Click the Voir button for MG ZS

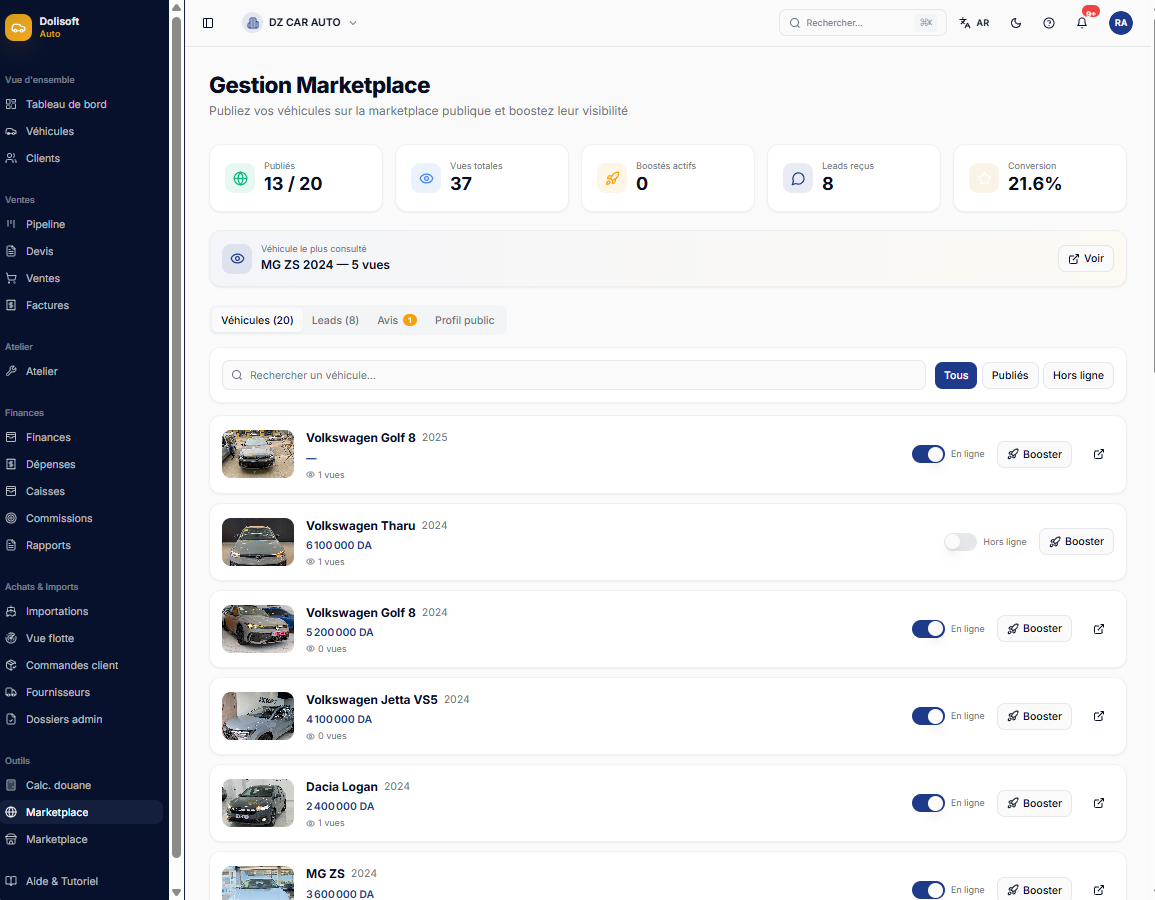click(1086, 259)
